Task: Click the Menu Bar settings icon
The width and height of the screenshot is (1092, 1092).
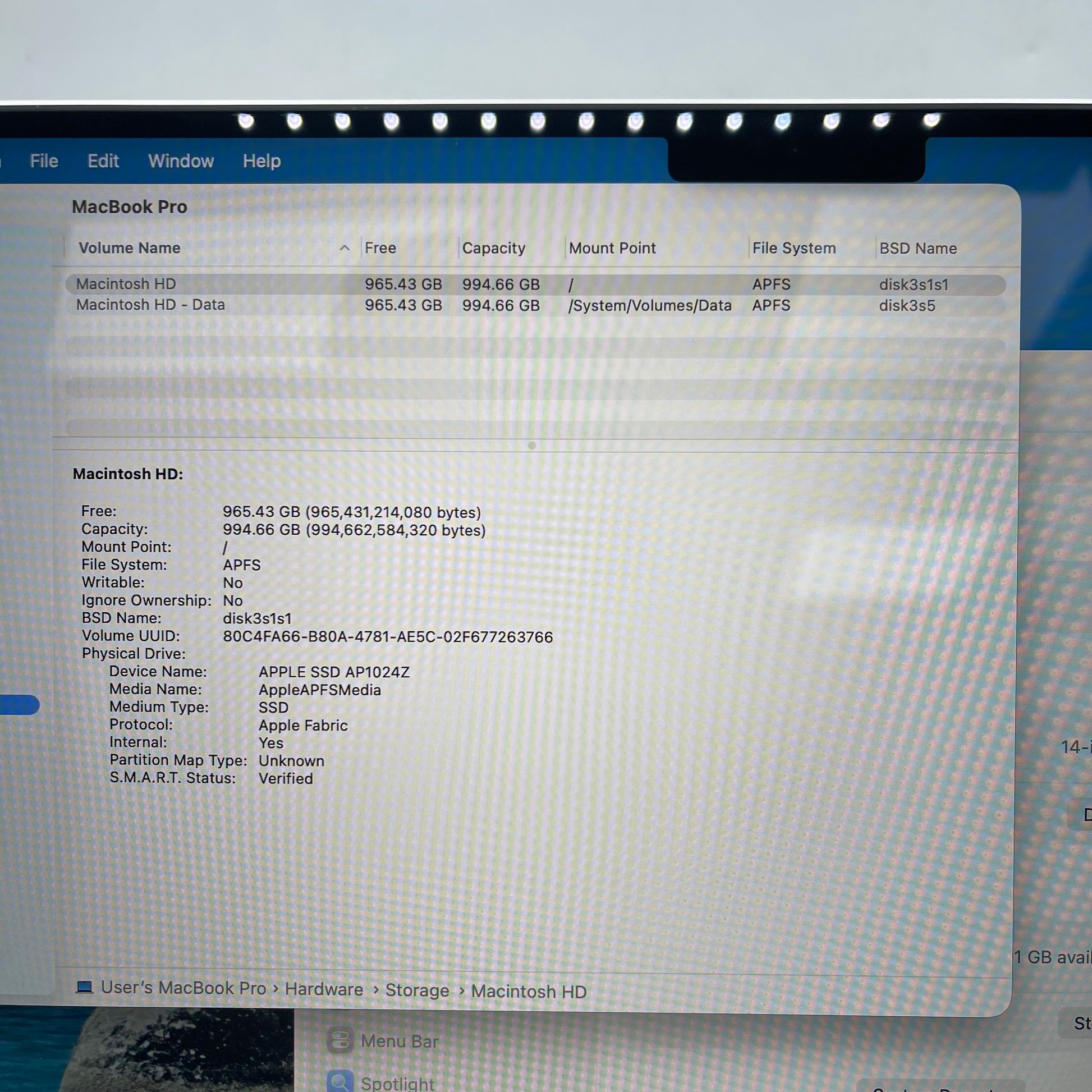Action: point(340,1040)
